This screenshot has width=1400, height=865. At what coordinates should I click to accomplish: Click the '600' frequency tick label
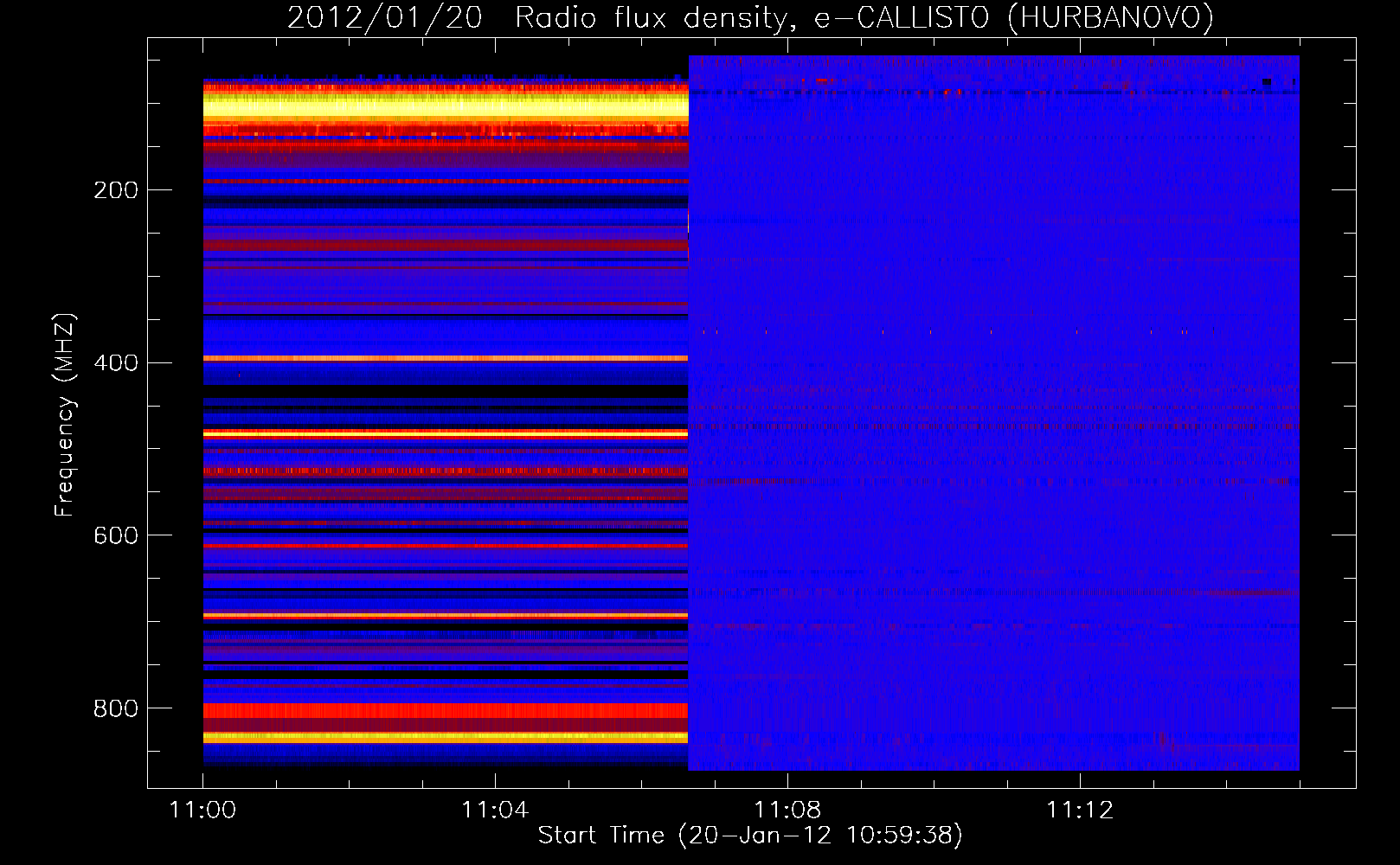[116, 536]
